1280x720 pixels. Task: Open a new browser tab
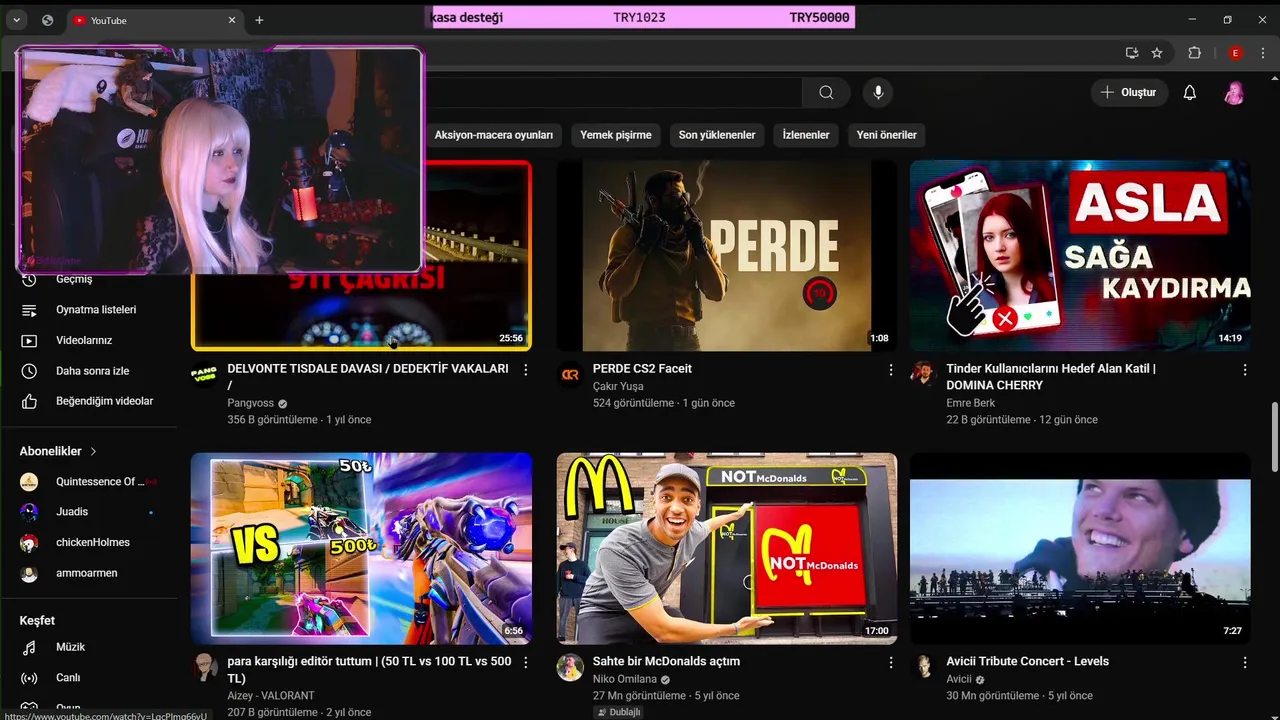(x=259, y=20)
